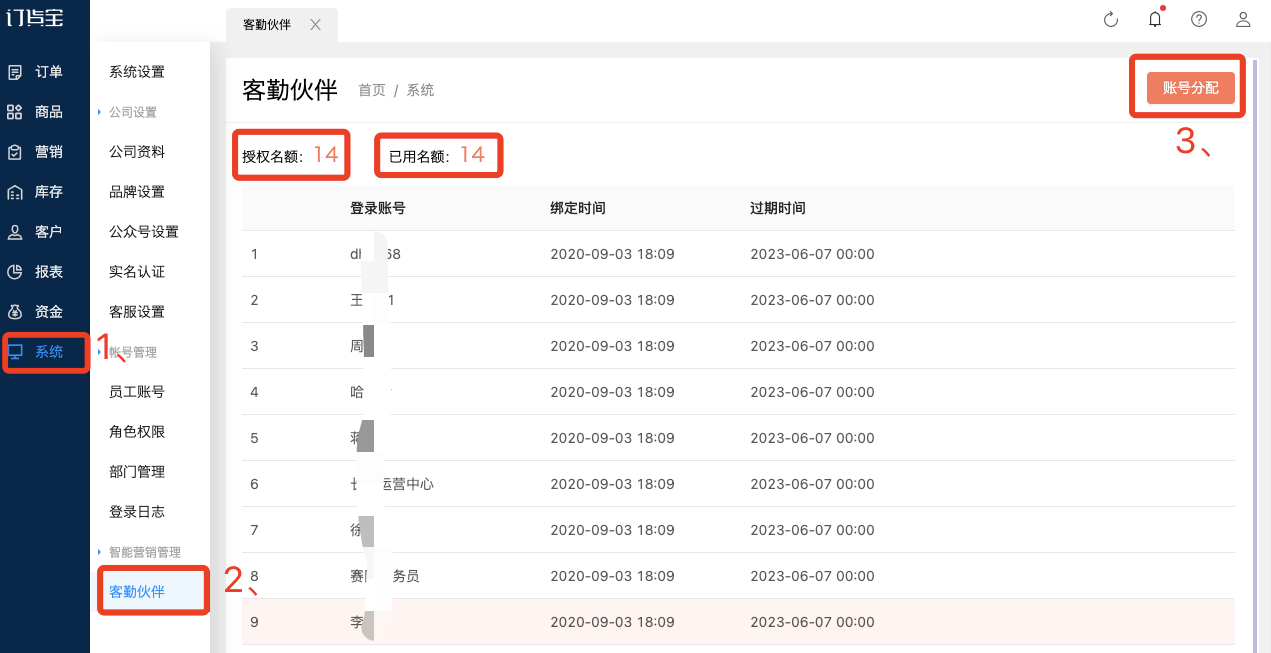Click the 商品 products grid icon

coord(15,112)
